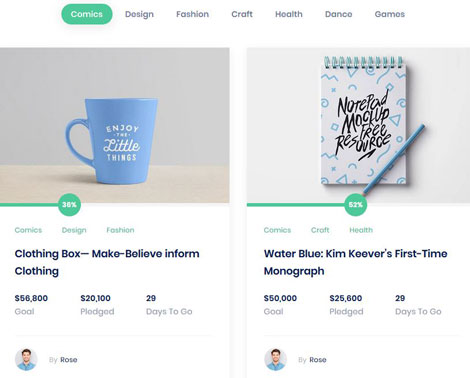Open the notepad mockup project image
The height and width of the screenshot is (378, 470).
click(x=358, y=125)
